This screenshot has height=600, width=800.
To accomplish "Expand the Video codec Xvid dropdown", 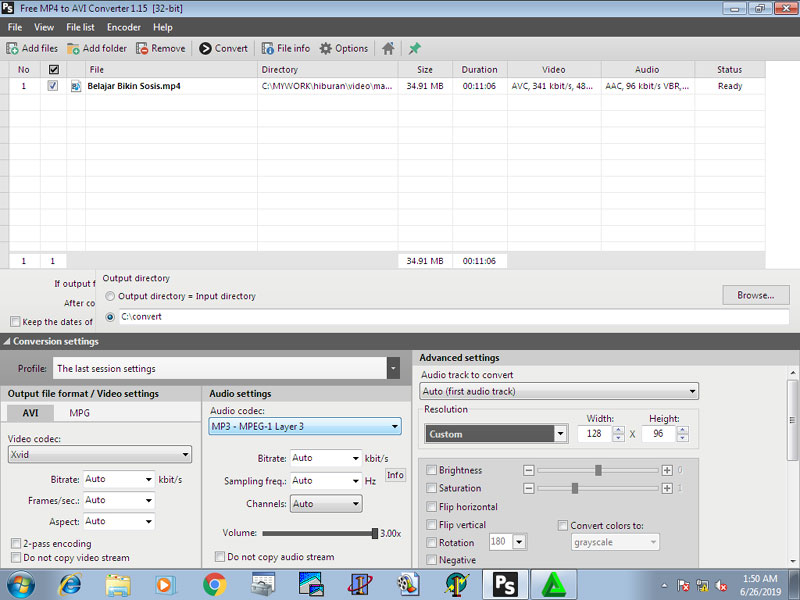I will [x=185, y=454].
